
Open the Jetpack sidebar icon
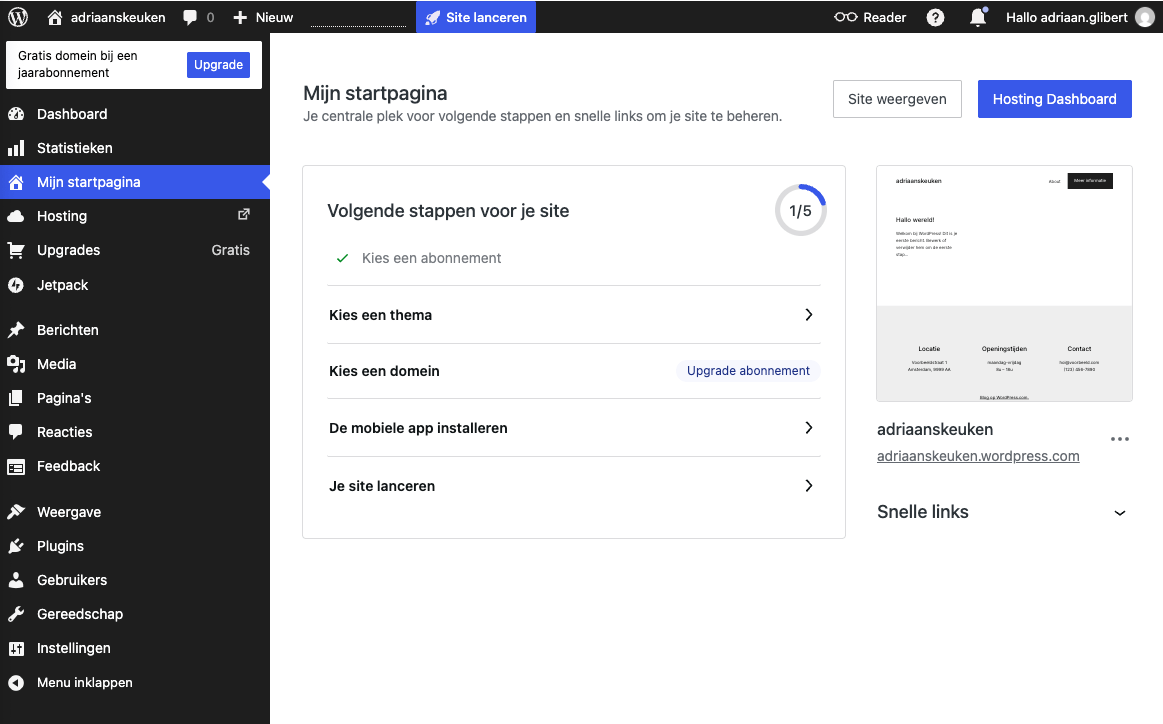[16, 285]
